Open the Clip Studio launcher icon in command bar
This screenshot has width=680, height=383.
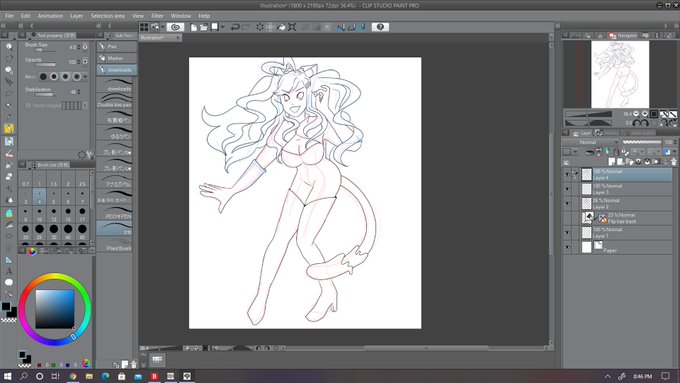click(x=175, y=27)
